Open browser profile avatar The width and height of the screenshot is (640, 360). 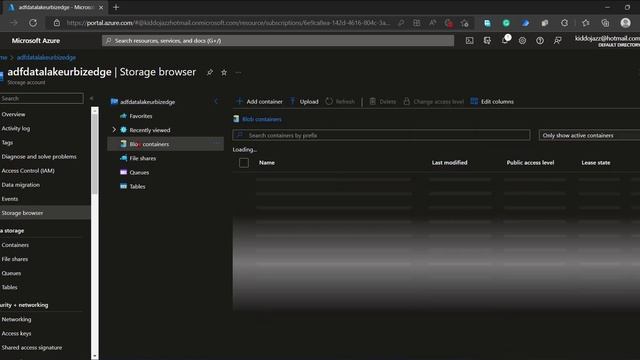pyautogui.click(x=625, y=23)
